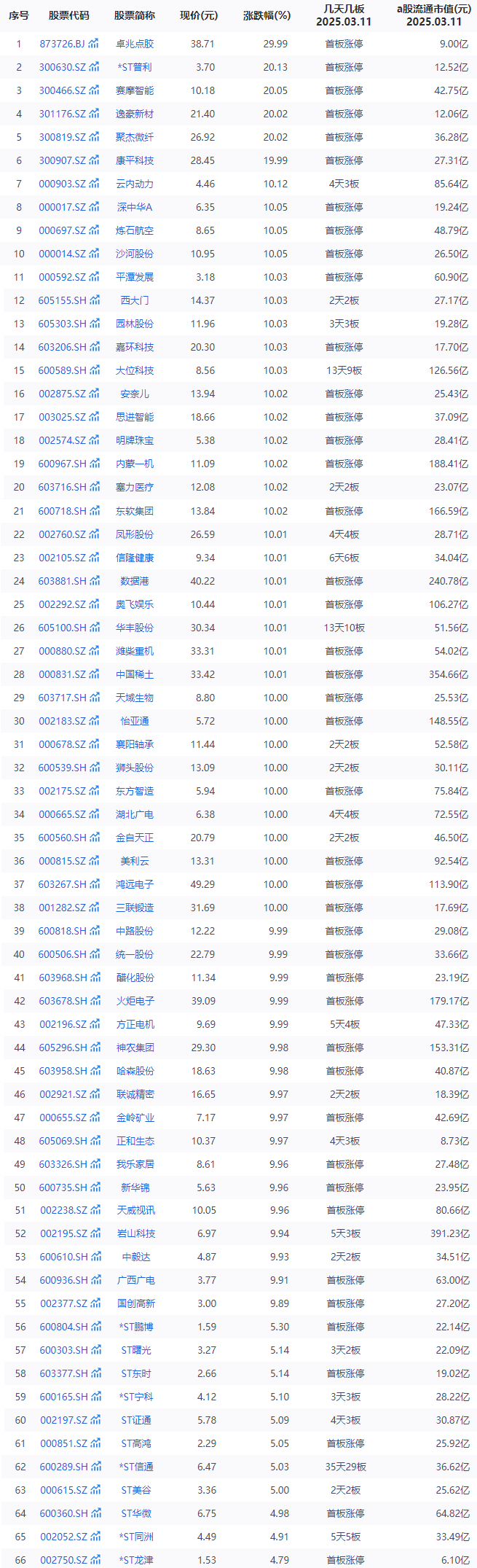Image resolution: width=477 pixels, height=1568 pixels.
Task: Click chart icon next to 603267.SH
Action: click(94, 884)
